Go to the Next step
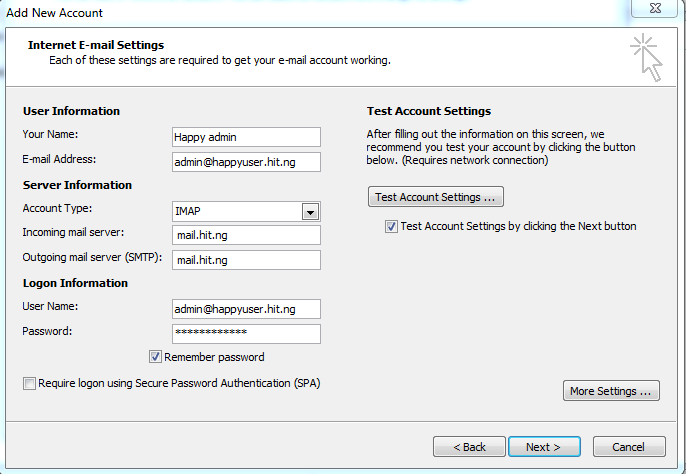The image size is (686, 474). click(x=544, y=446)
